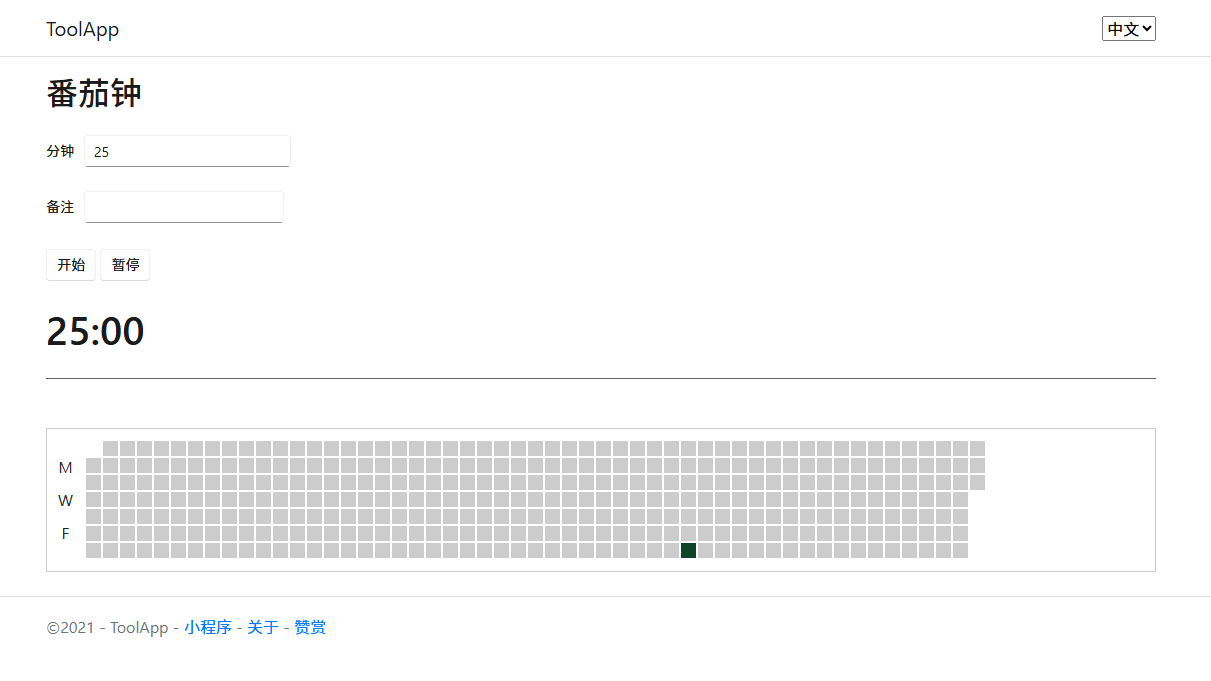1211x681 pixels.
Task: Open the ToolApp brand link
Action: [82, 29]
